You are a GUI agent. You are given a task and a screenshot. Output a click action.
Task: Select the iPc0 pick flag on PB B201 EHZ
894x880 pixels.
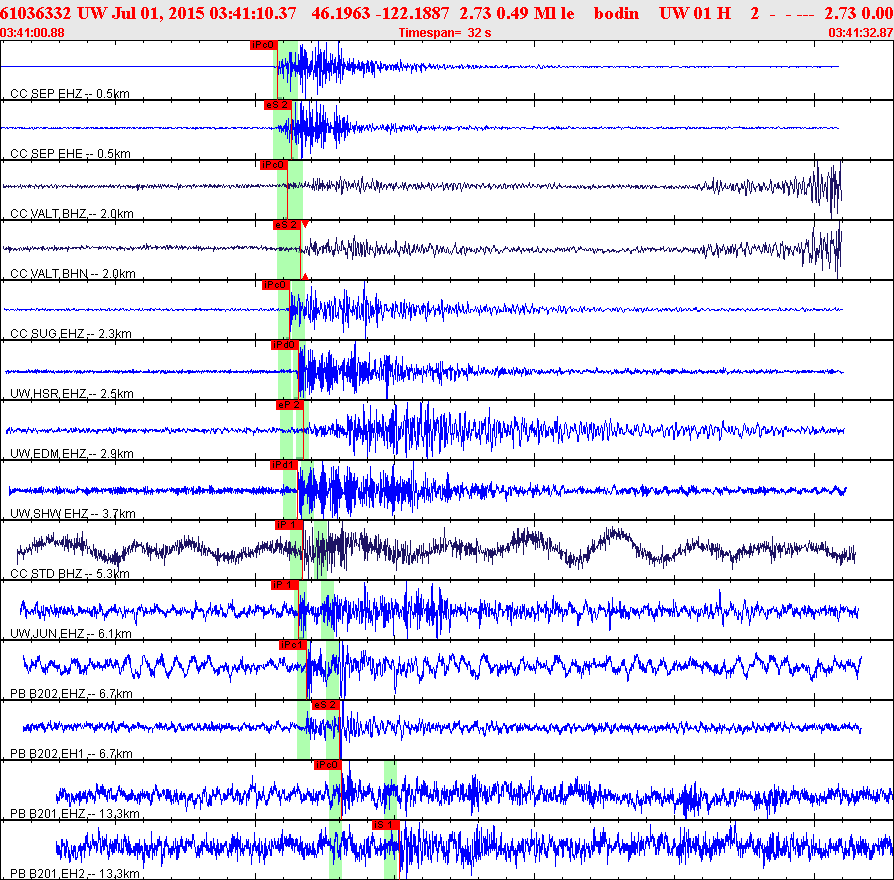(x=328, y=765)
